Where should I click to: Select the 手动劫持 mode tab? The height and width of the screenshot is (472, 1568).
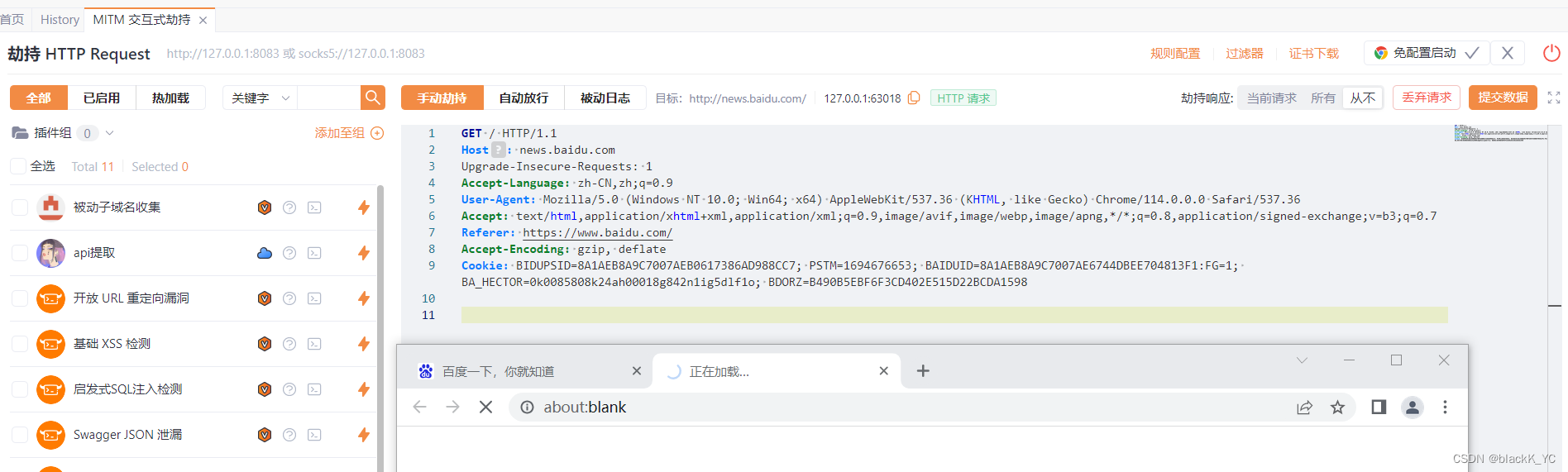[x=442, y=98]
